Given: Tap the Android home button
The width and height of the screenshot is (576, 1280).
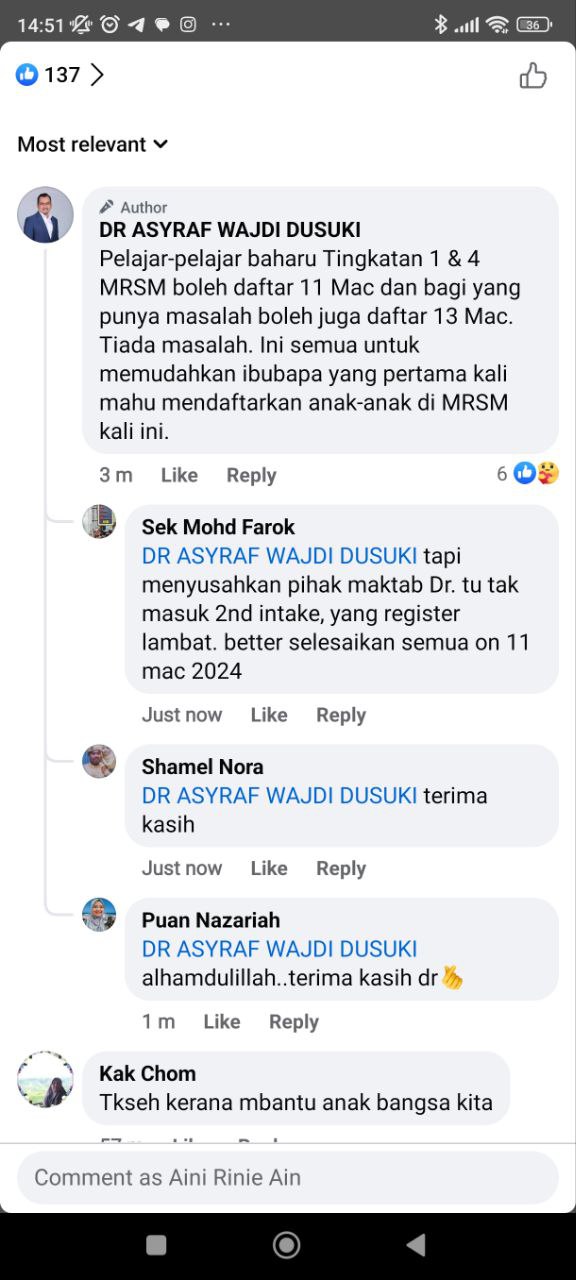Looking at the screenshot, I should [287, 1245].
